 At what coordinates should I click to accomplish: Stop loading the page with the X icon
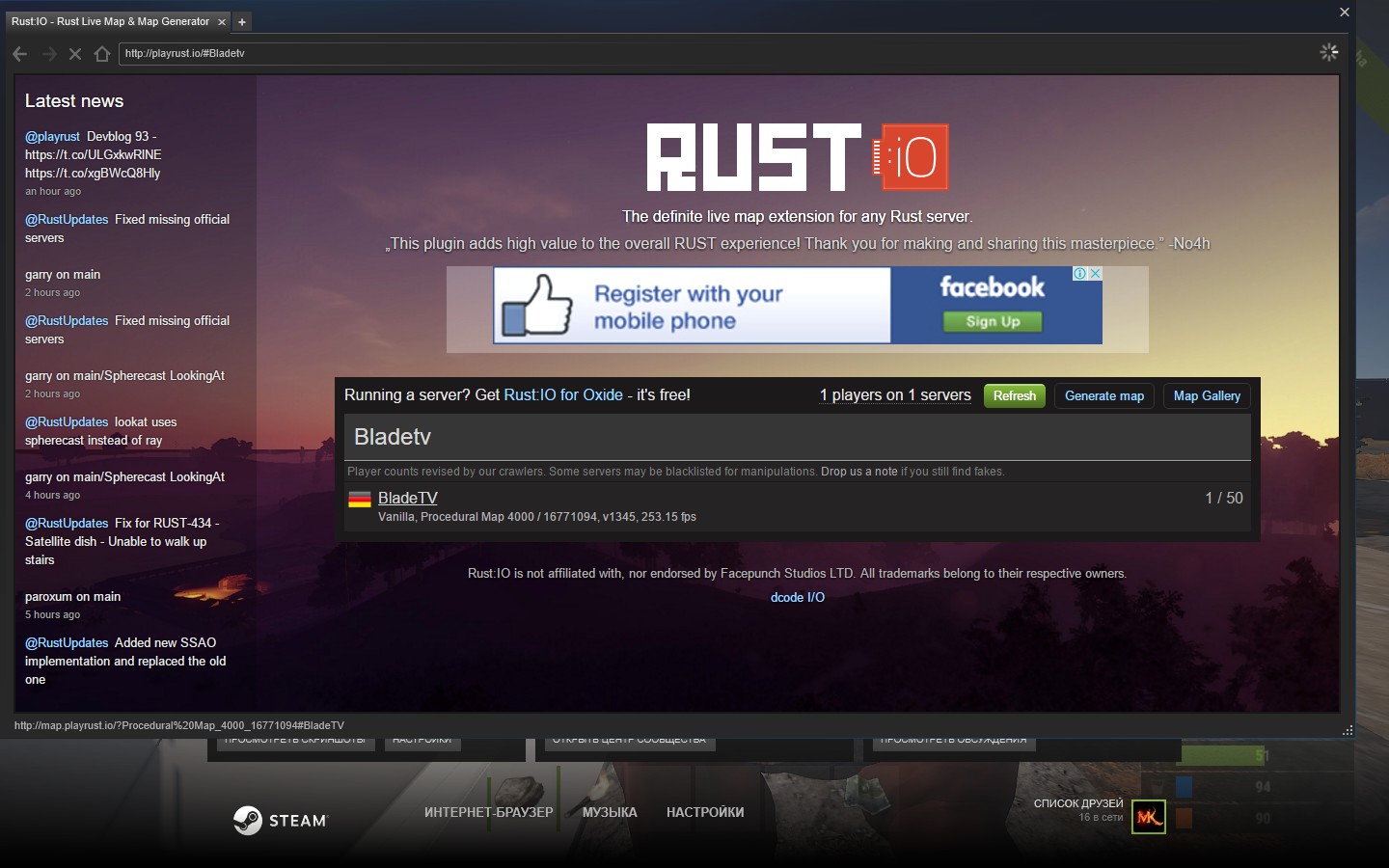pyautogui.click(x=75, y=54)
